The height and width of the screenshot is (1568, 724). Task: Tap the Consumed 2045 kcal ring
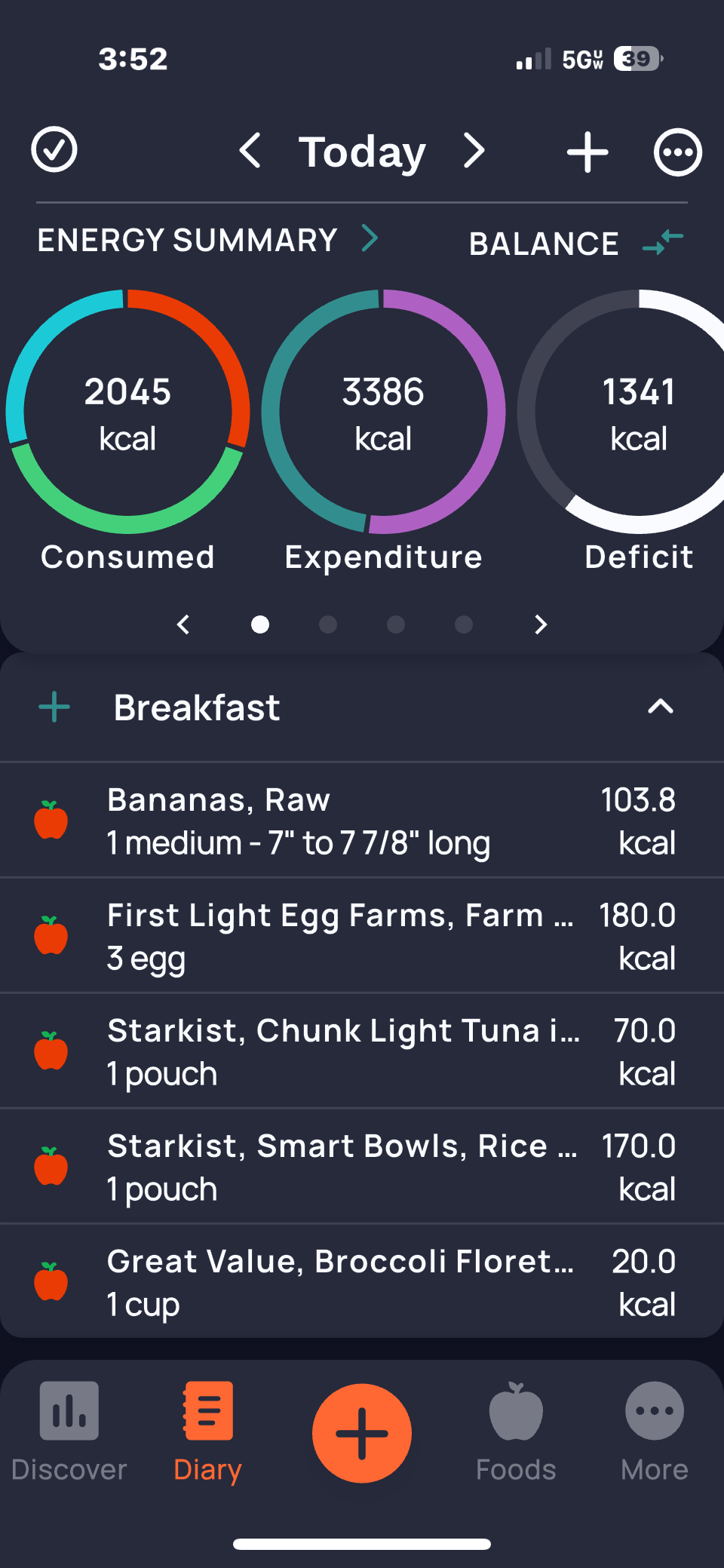[127, 412]
